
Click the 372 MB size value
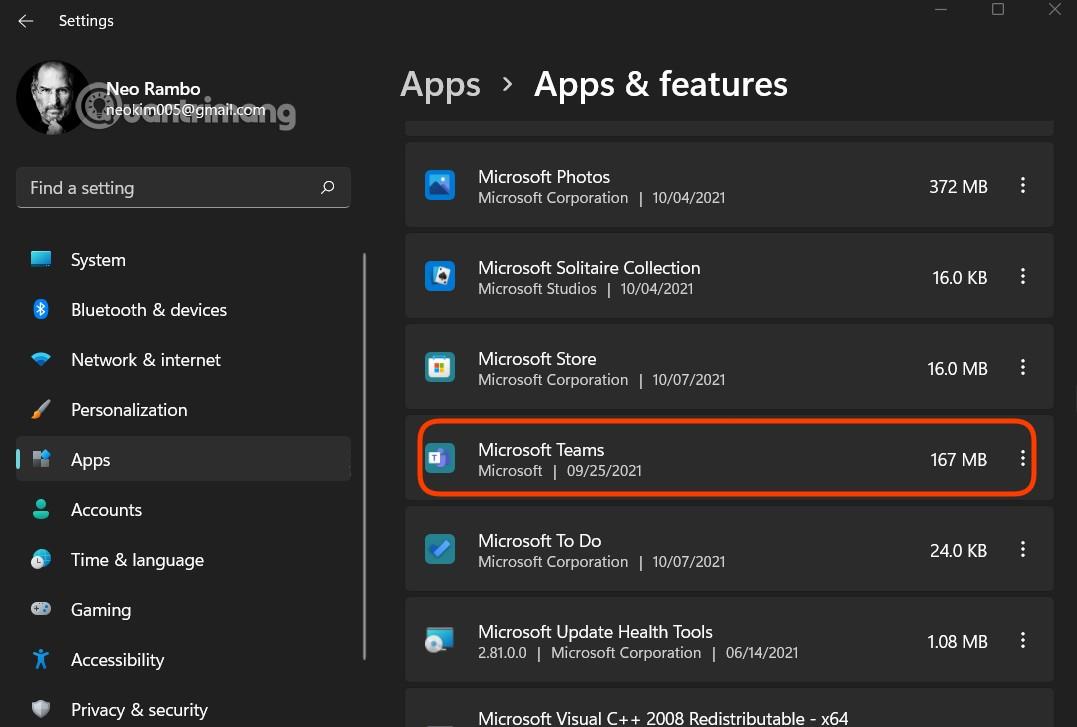958,186
